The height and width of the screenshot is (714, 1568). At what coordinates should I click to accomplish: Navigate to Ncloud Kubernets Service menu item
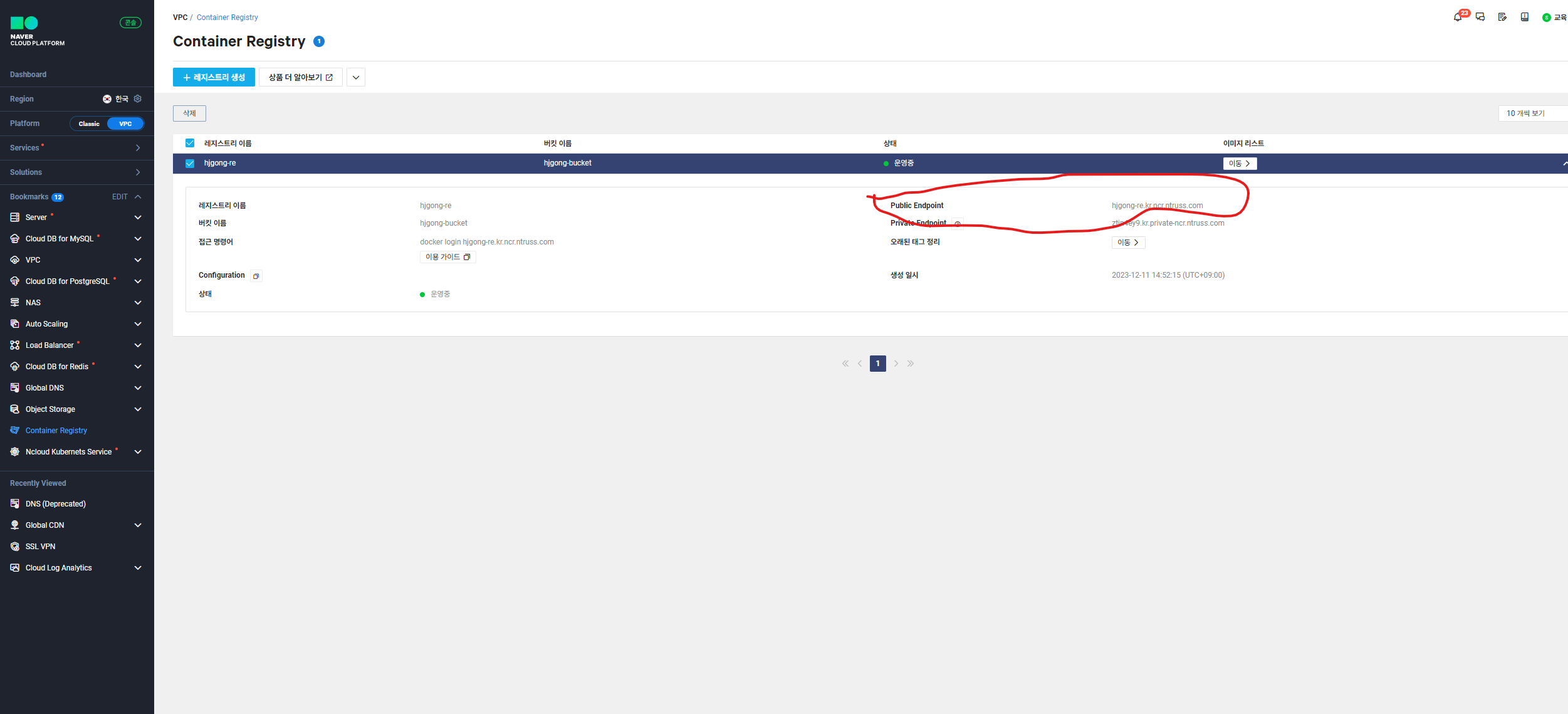(68, 451)
